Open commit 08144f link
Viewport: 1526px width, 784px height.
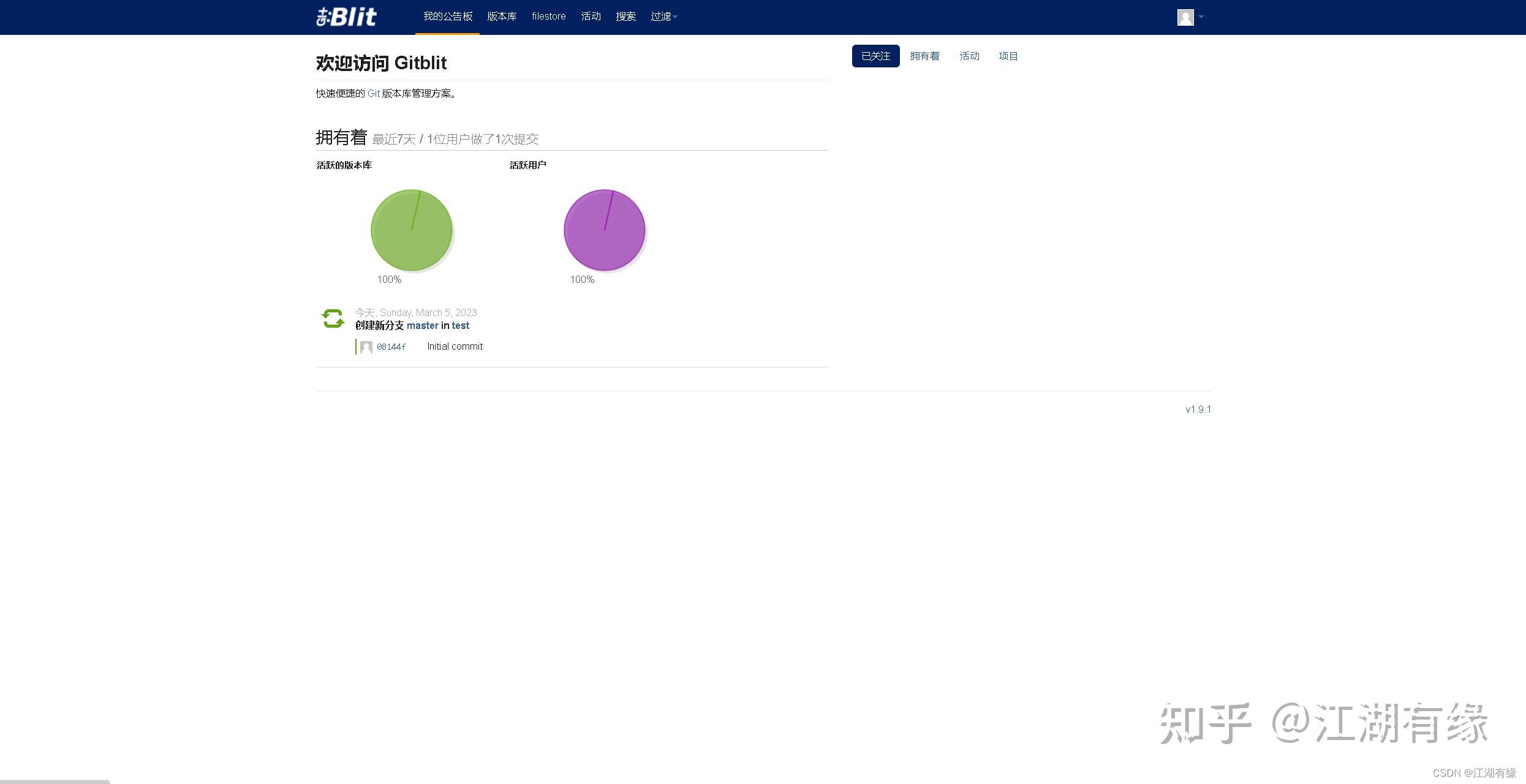[x=391, y=347]
